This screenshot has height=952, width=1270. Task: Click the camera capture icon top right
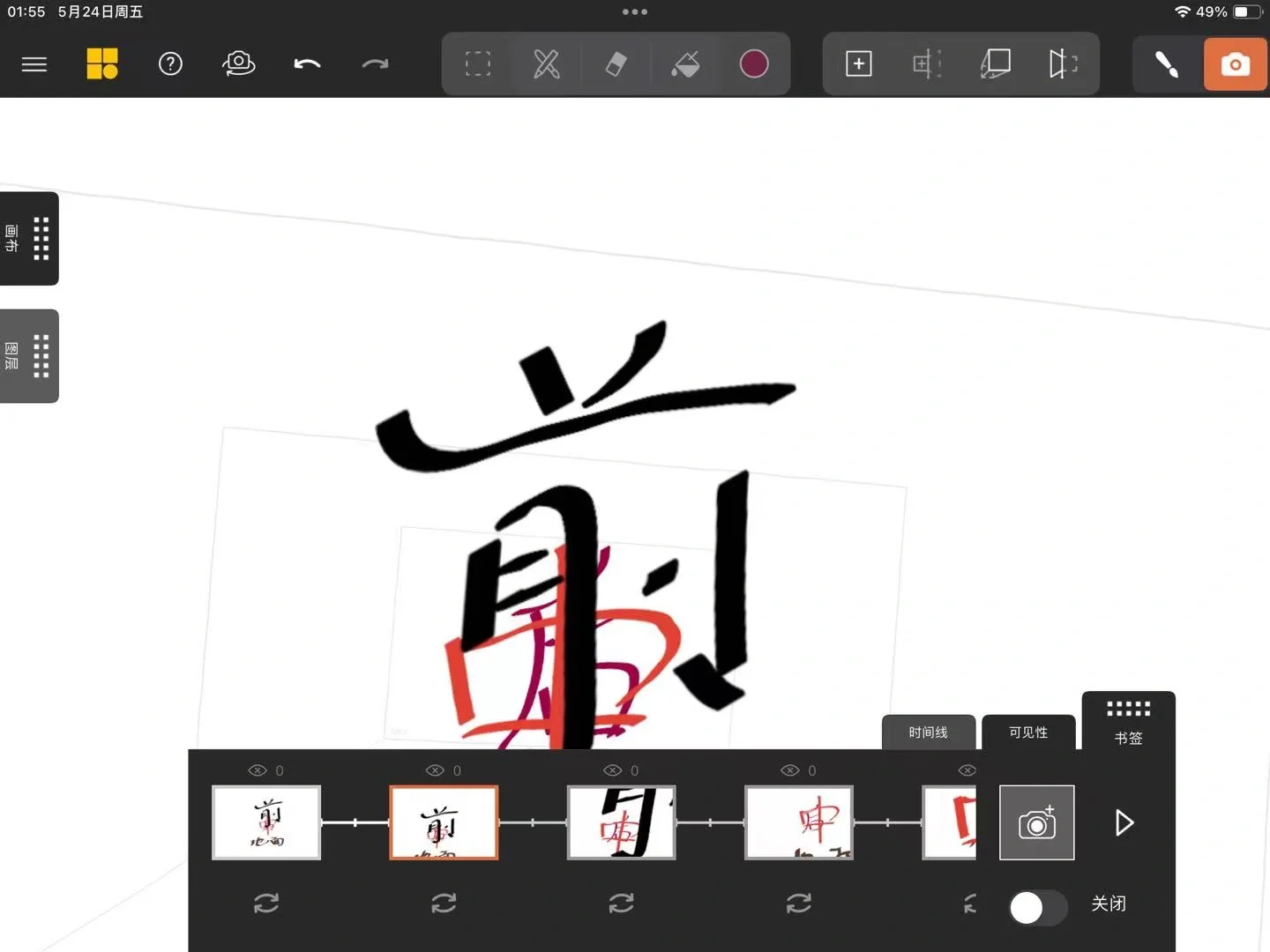click(x=1236, y=63)
